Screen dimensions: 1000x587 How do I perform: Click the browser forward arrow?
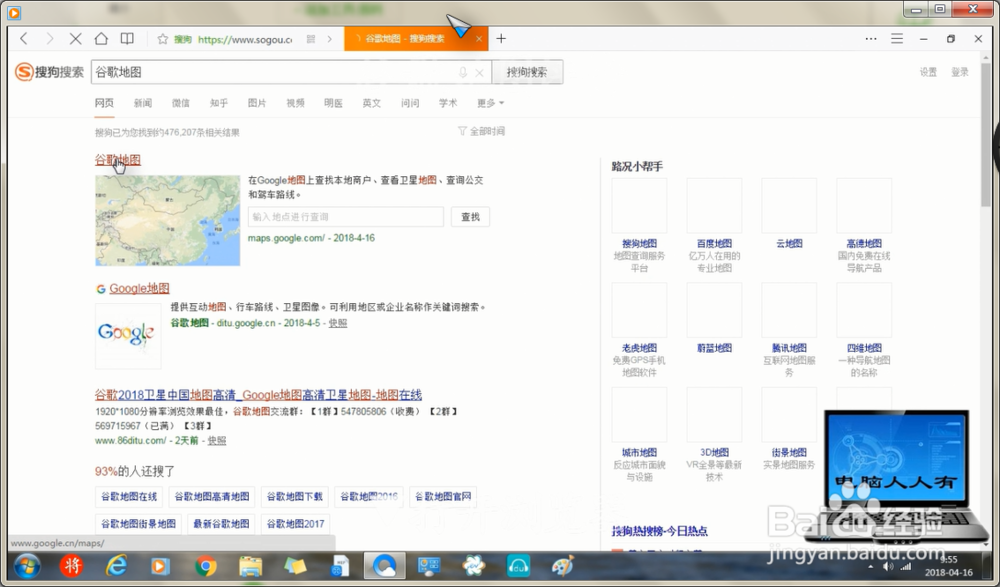click(x=50, y=39)
